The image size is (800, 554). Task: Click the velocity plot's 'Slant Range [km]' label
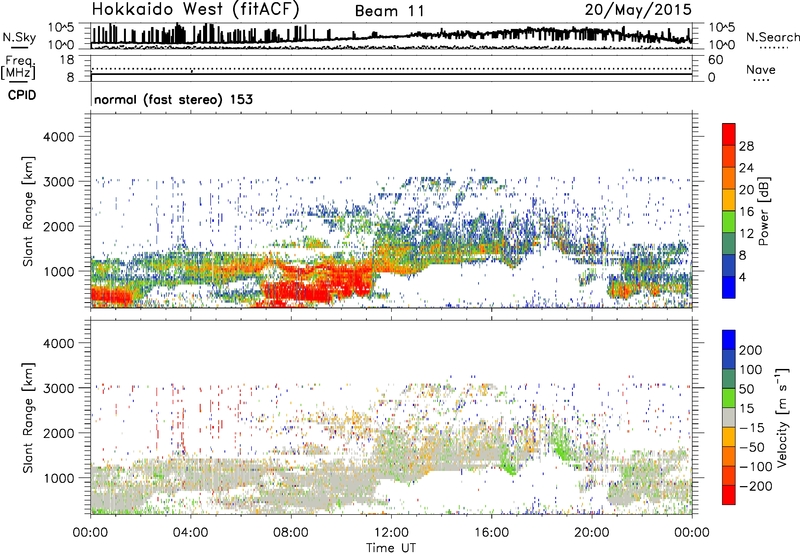[28, 417]
